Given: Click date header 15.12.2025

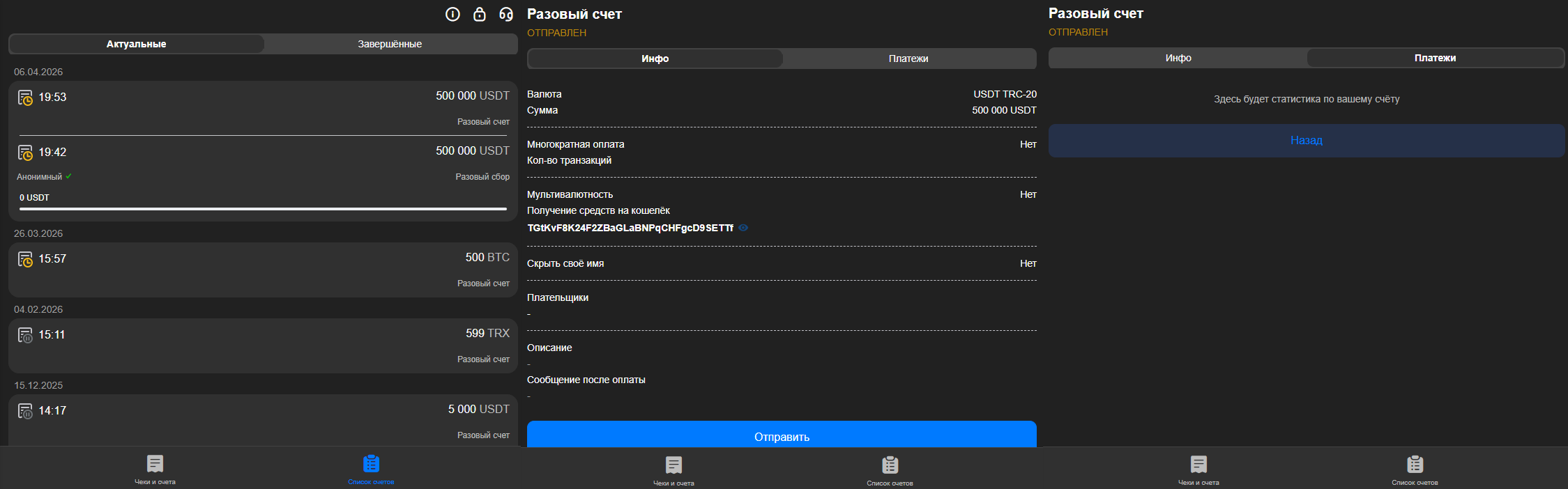Looking at the screenshot, I should (38, 385).
